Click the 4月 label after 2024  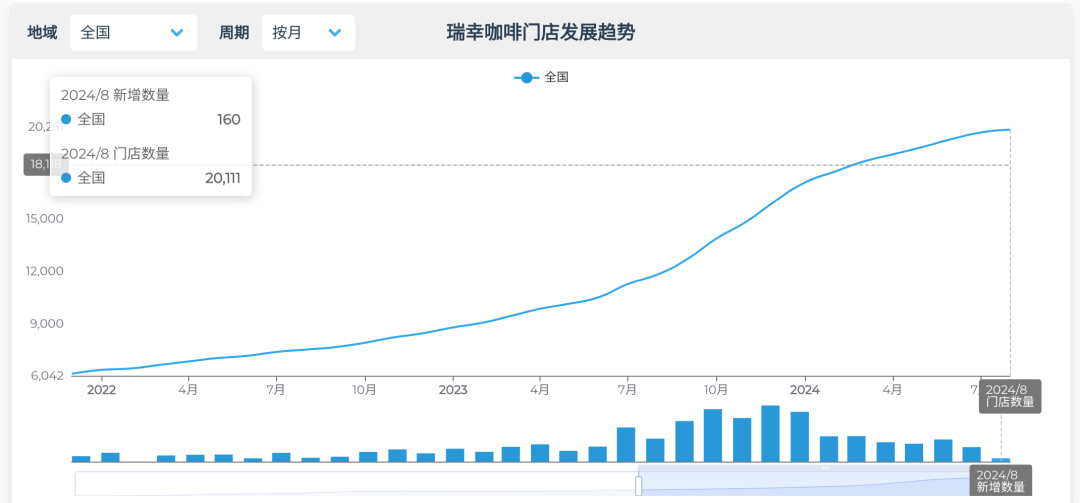point(893,390)
